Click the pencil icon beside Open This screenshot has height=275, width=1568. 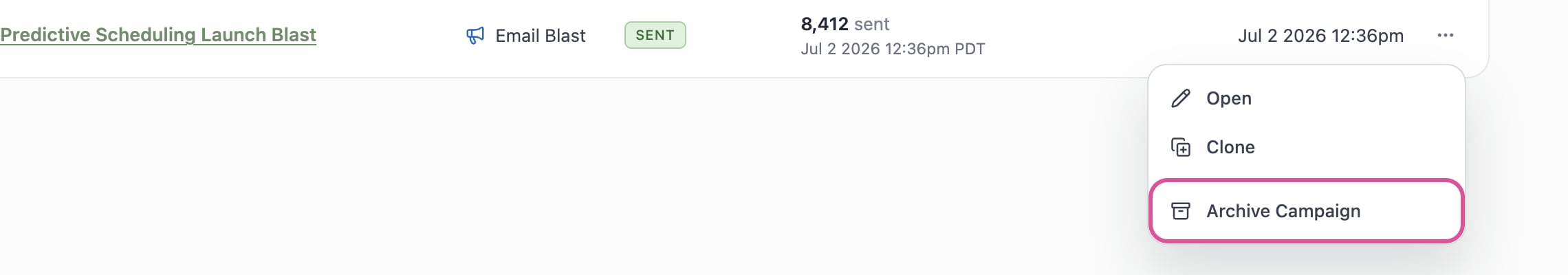[x=1180, y=98]
